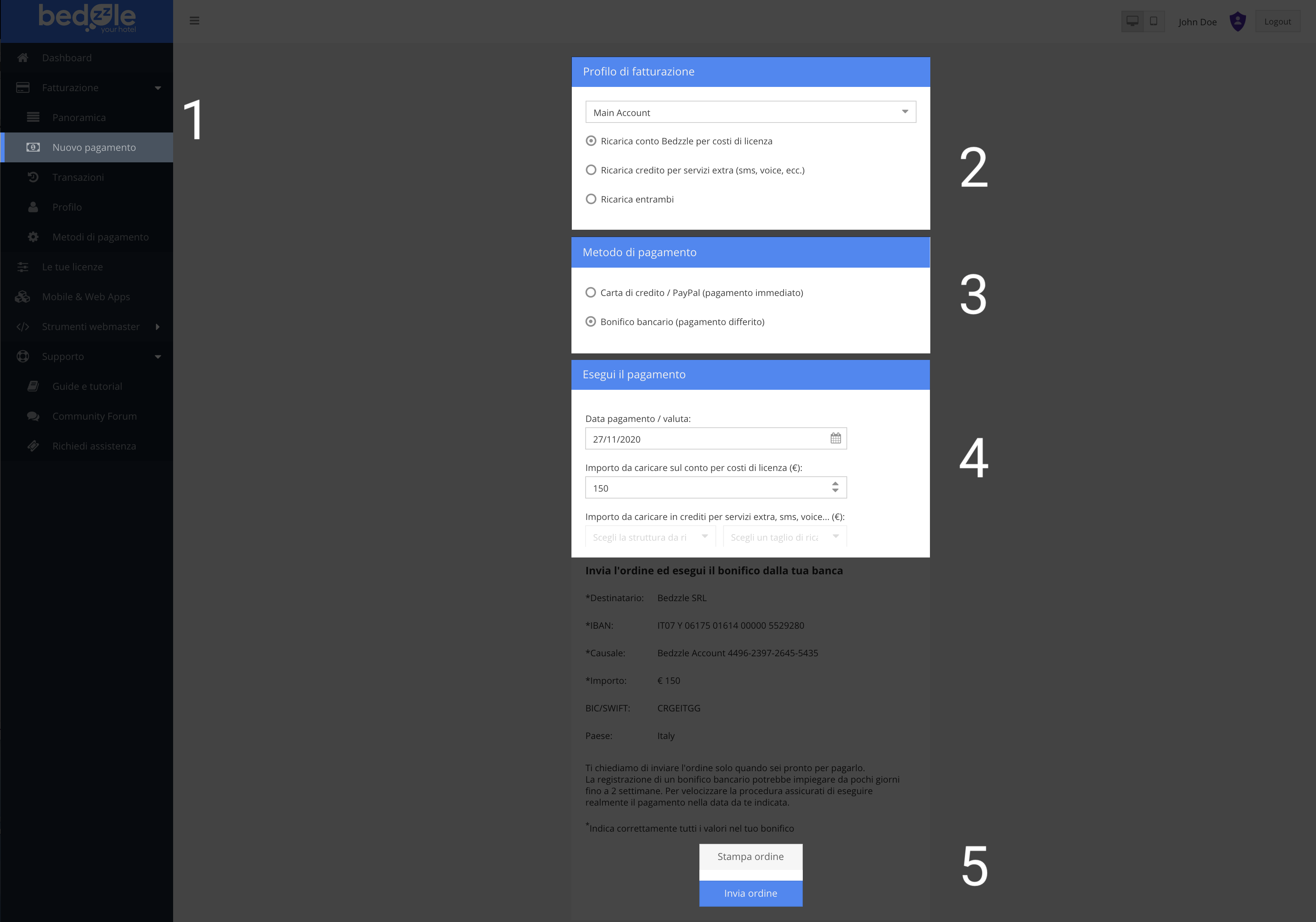Image resolution: width=1316 pixels, height=922 pixels.
Task: Click the Metodi di pagamento gear icon
Action: point(33,237)
